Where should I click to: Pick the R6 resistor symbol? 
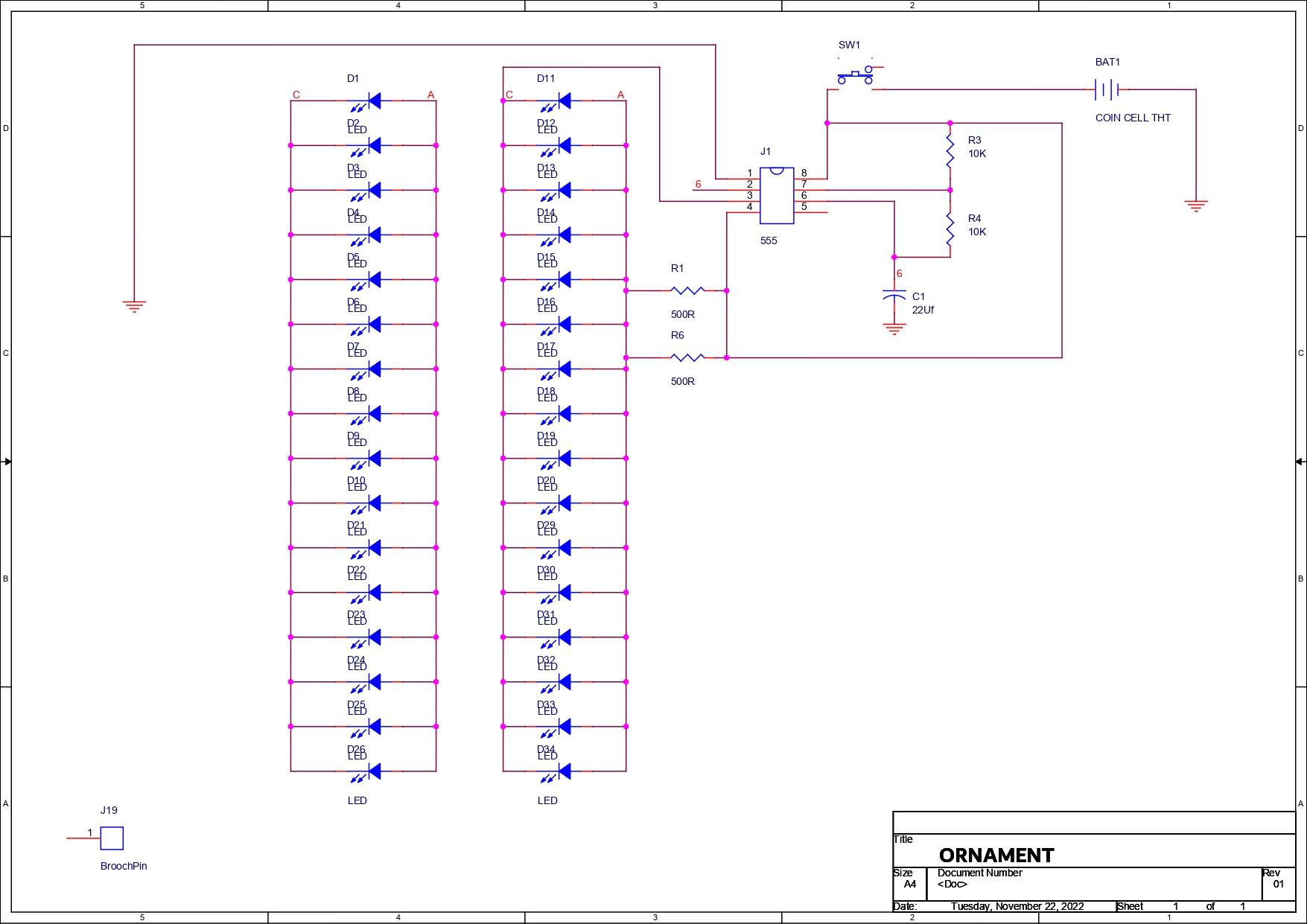tap(687, 357)
